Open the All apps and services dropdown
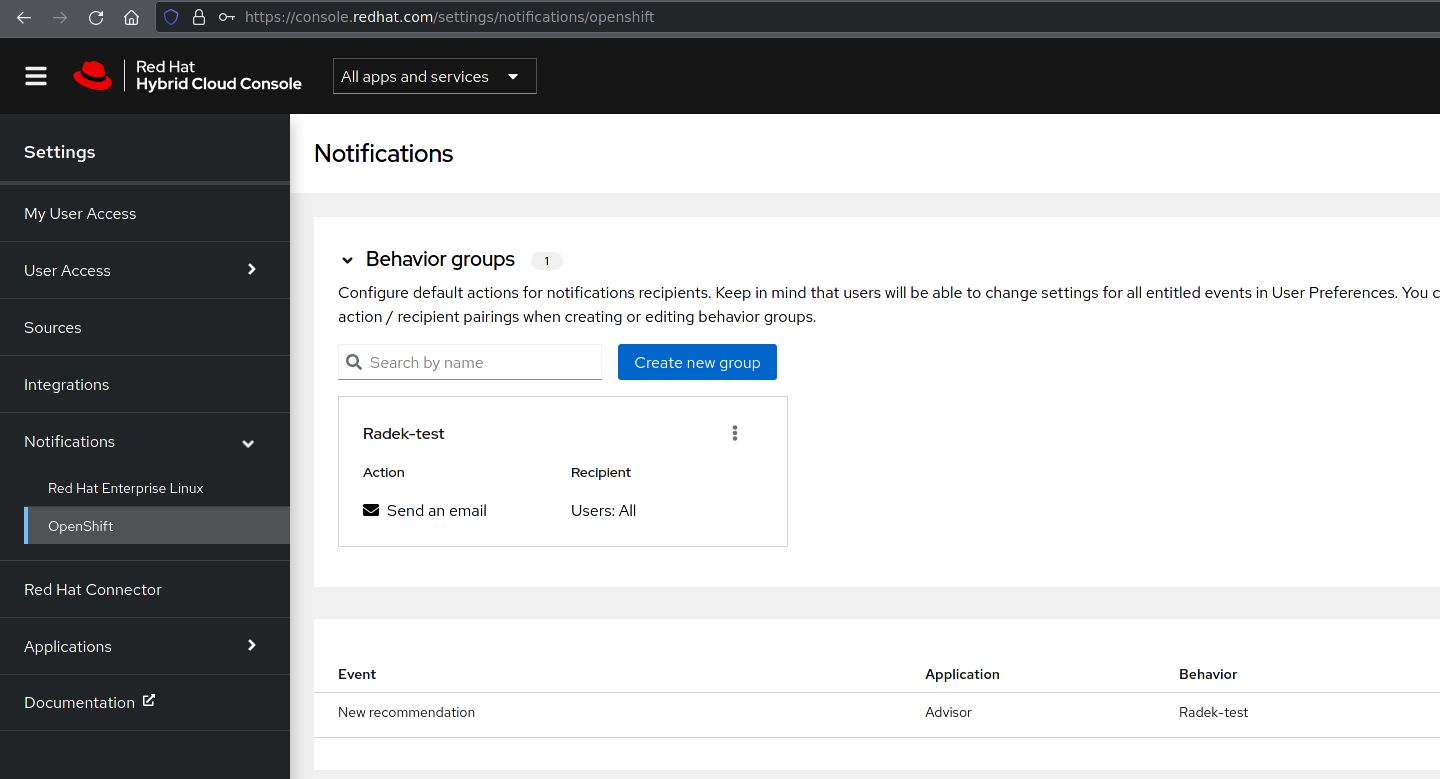This screenshot has height=779, width=1440. [434, 75]
